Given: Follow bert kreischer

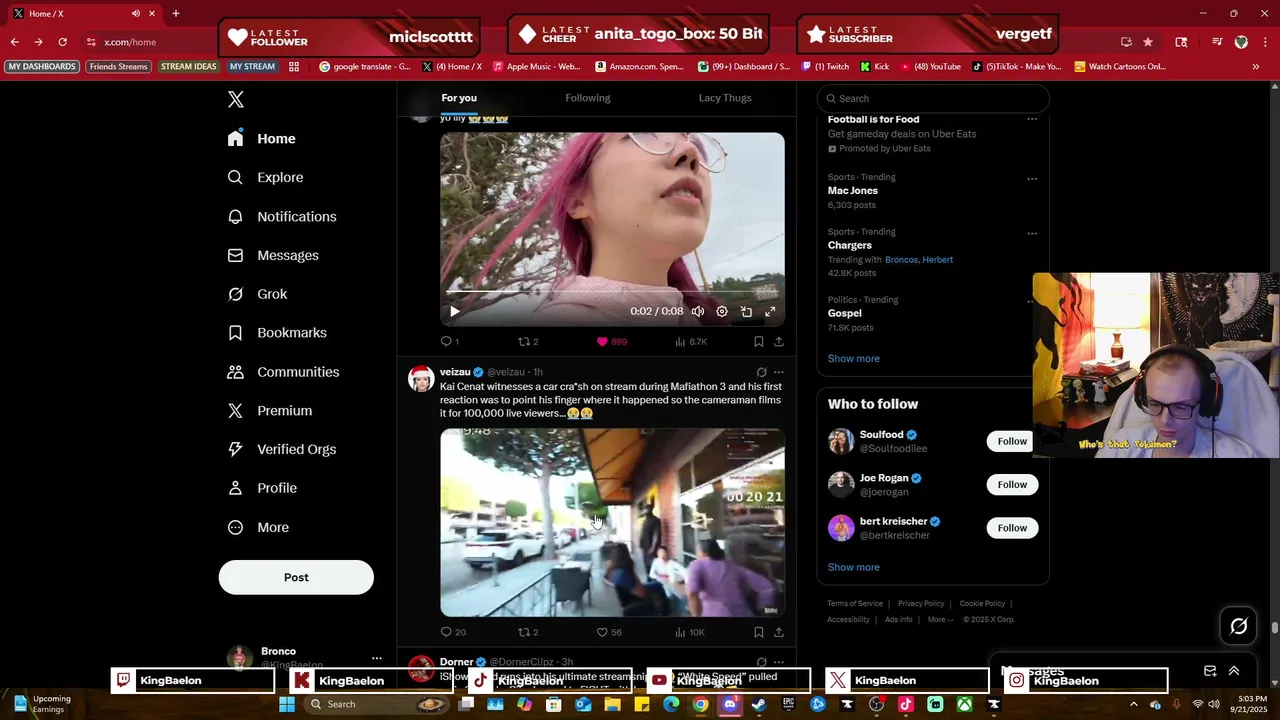Looking at the screenshot, I should pyautogui.click(x=1012, y=527).
